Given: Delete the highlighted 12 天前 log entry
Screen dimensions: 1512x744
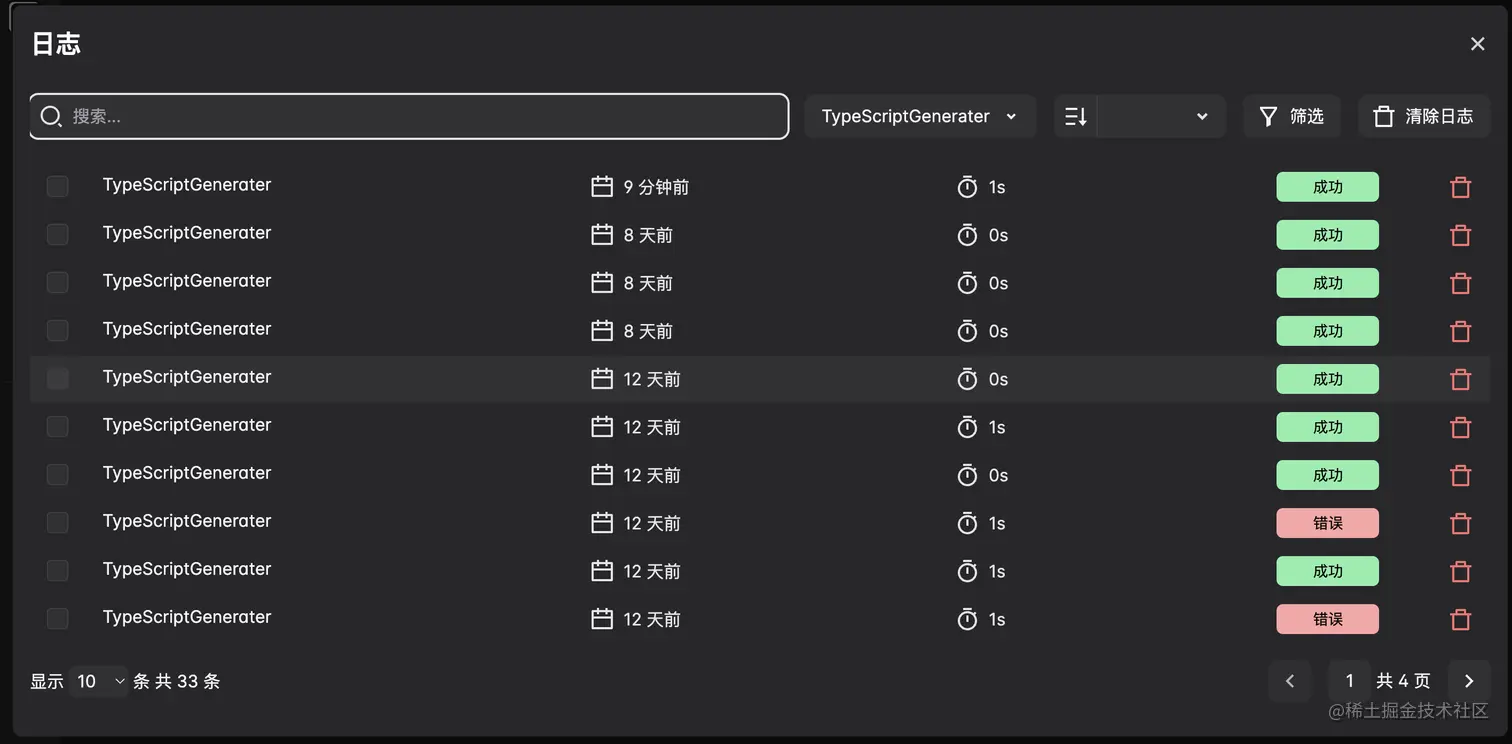Looking at the screenshot, I should coord(1461,379).
